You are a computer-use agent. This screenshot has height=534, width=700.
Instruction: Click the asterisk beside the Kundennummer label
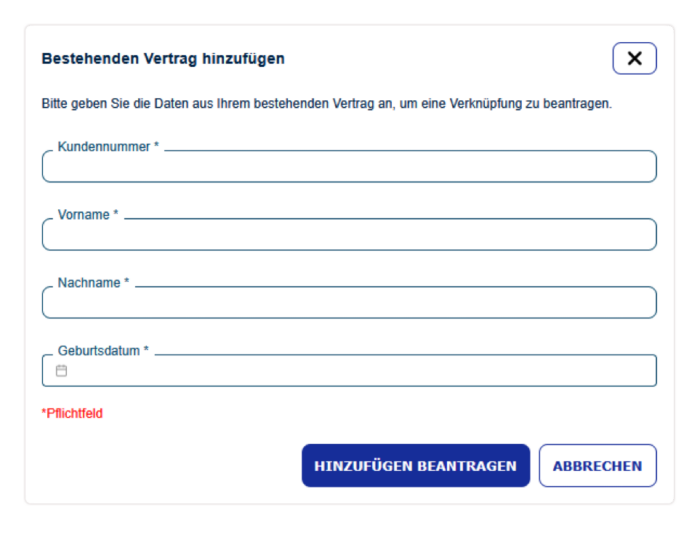coord(157,147)
